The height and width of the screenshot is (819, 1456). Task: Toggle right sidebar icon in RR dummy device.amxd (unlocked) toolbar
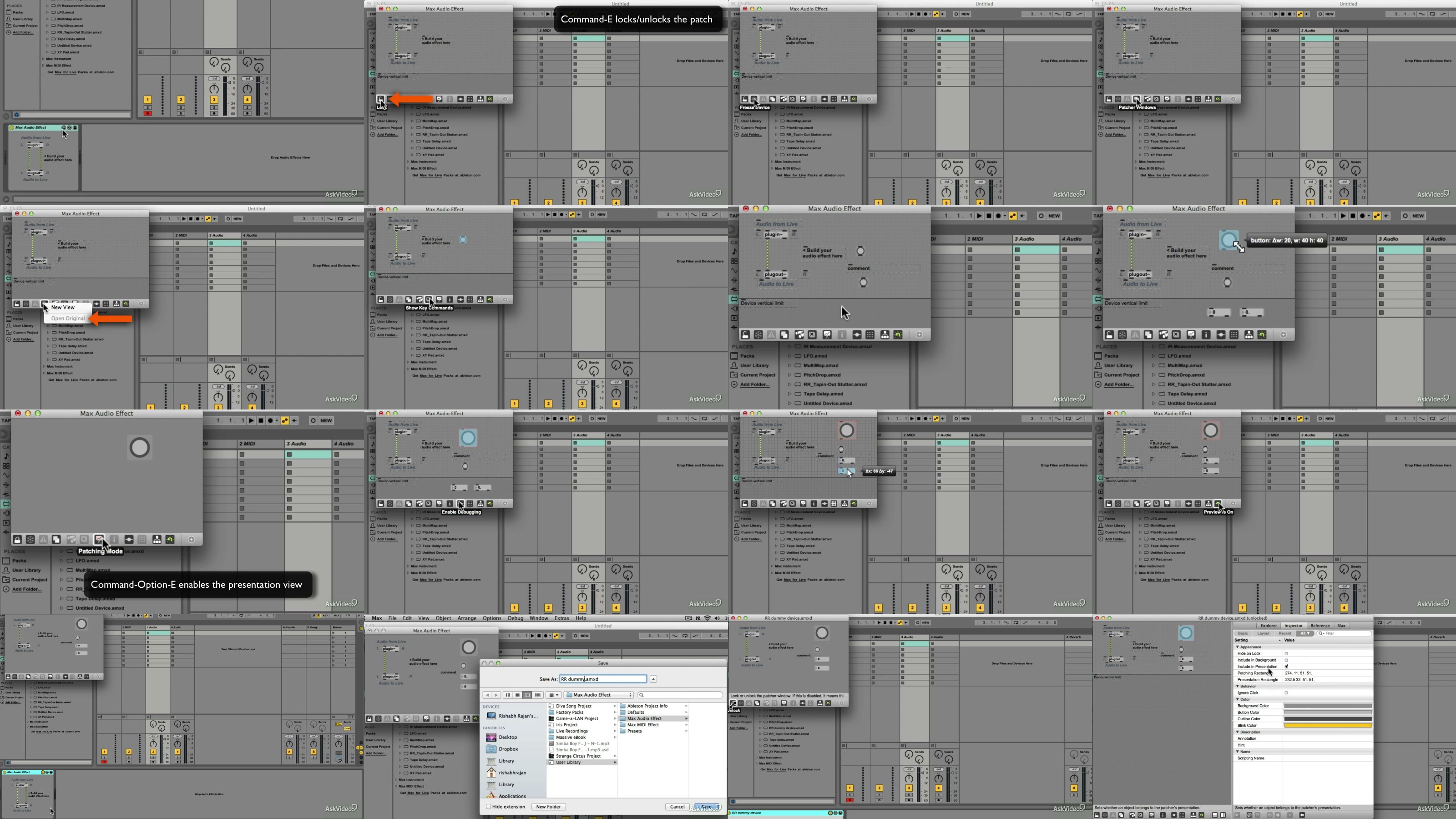tap(1223, 815)
